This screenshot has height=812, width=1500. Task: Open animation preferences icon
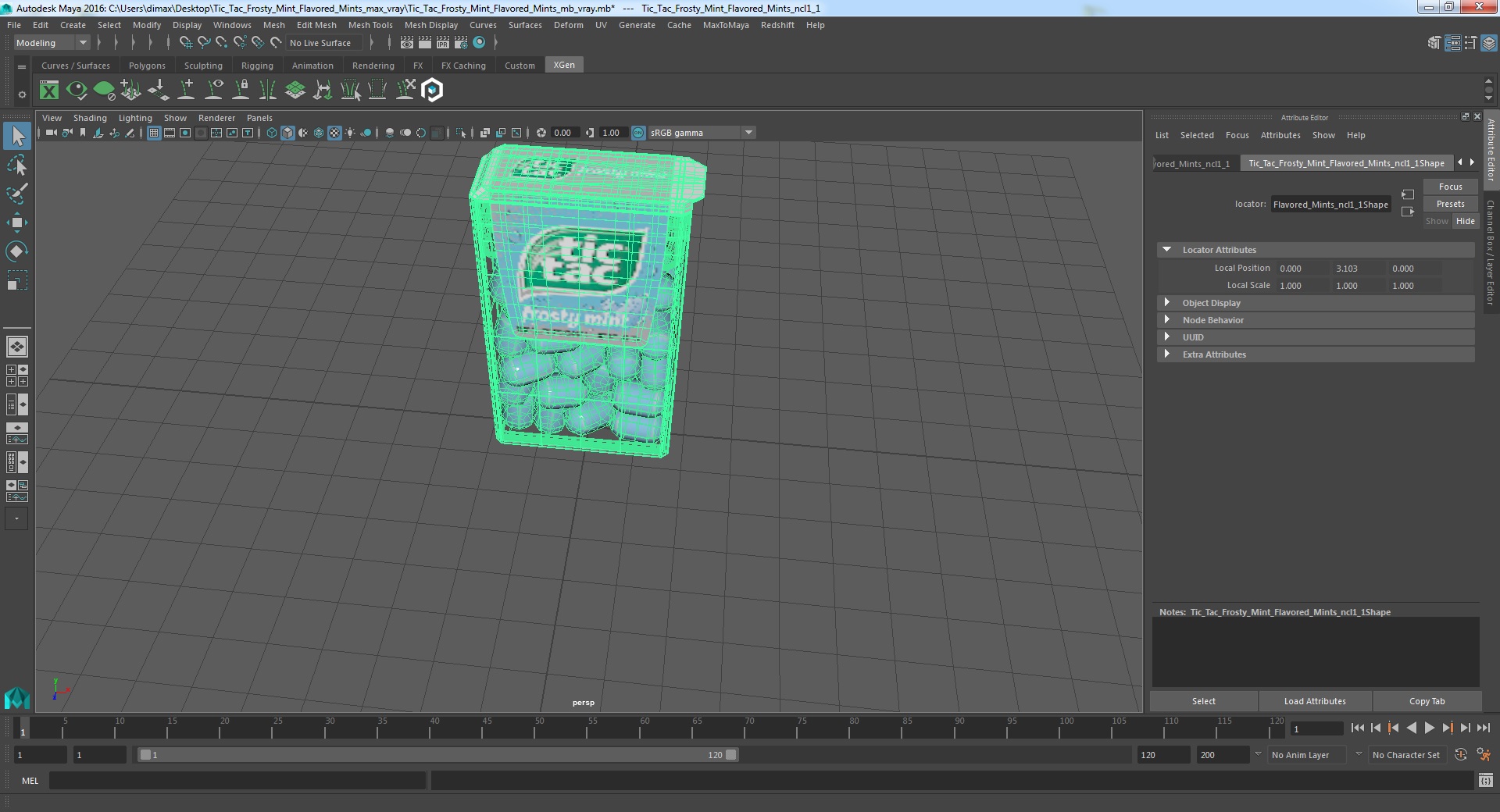click(x=1484, y=755)
